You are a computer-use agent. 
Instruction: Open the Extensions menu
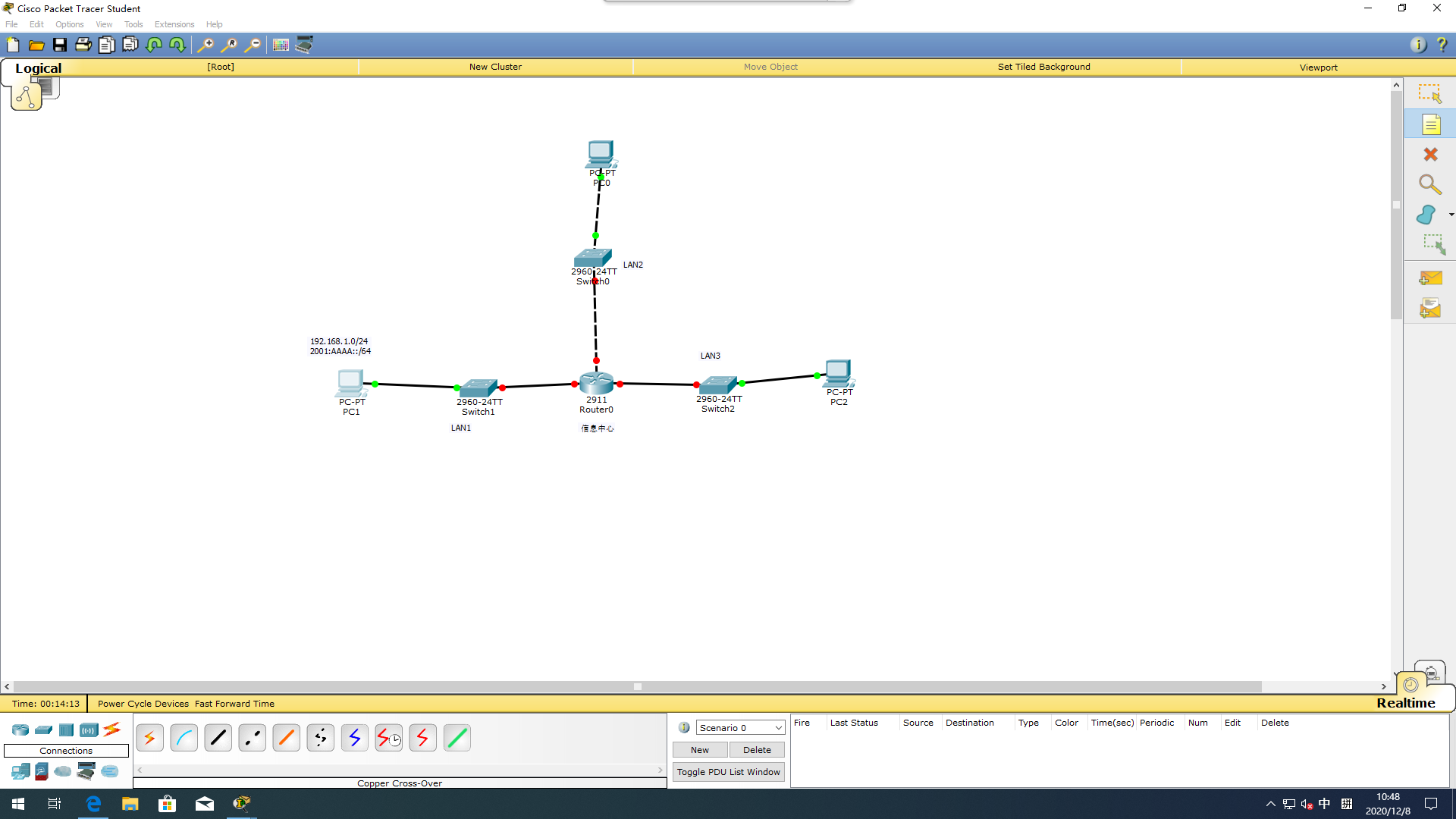(x=174, y=24)
